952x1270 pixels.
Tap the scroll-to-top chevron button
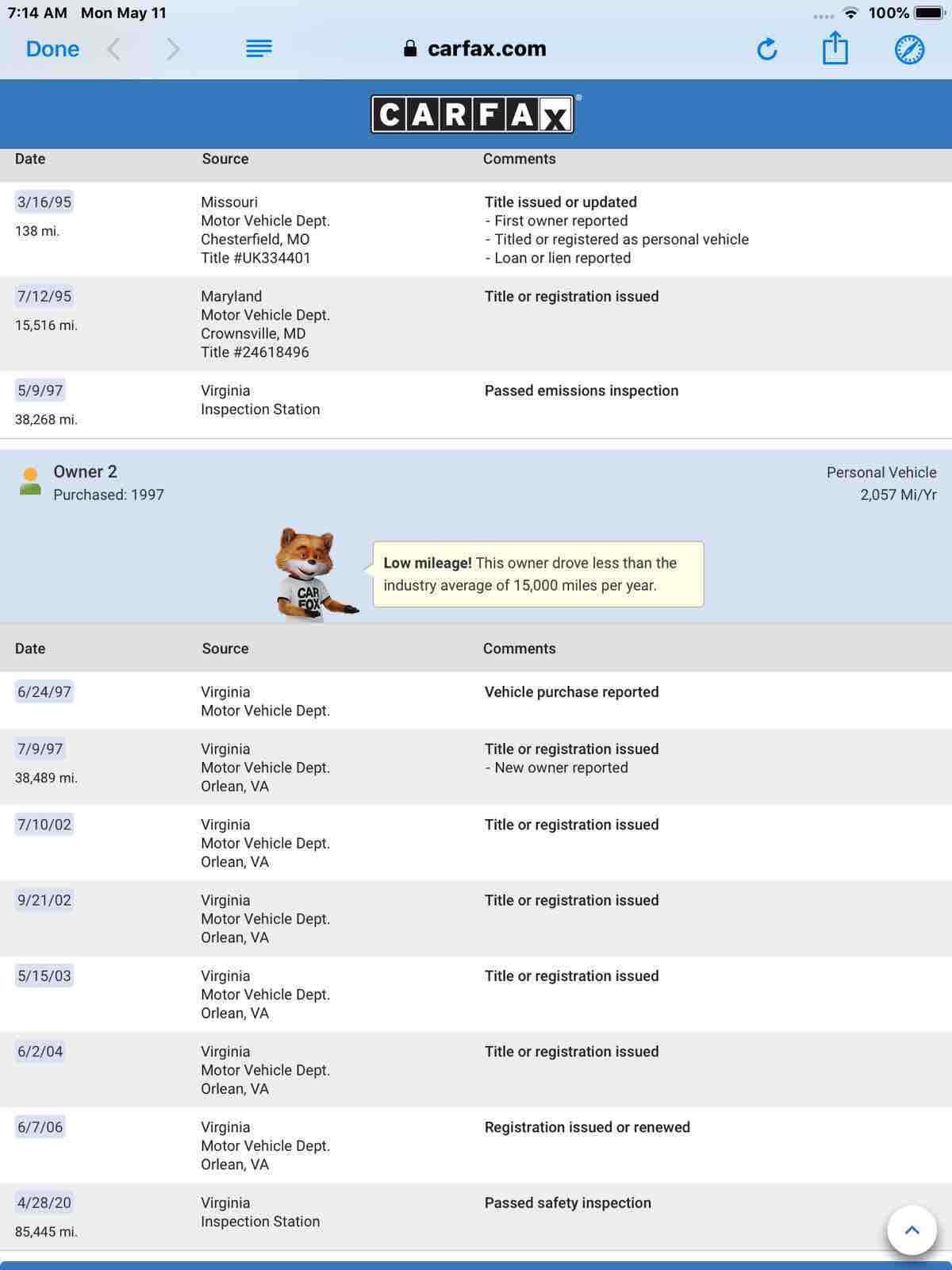pos(912,1230)
